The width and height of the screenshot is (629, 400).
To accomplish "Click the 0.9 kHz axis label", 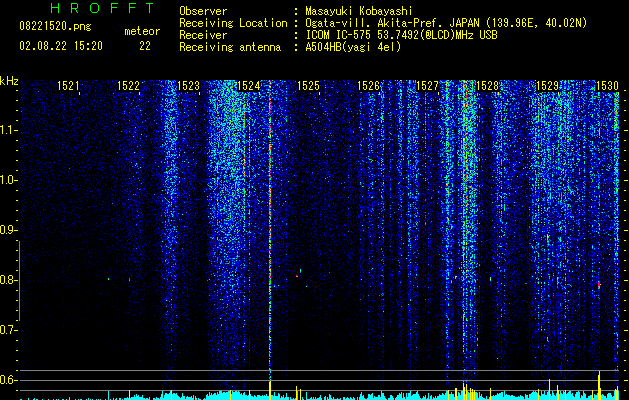I will [x=9, y=230].
